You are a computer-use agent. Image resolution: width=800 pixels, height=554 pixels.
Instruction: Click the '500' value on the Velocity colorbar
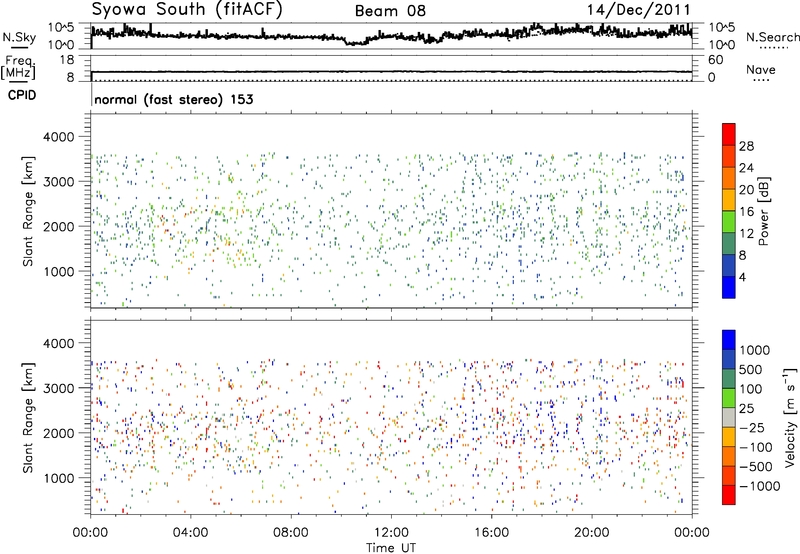751,370
